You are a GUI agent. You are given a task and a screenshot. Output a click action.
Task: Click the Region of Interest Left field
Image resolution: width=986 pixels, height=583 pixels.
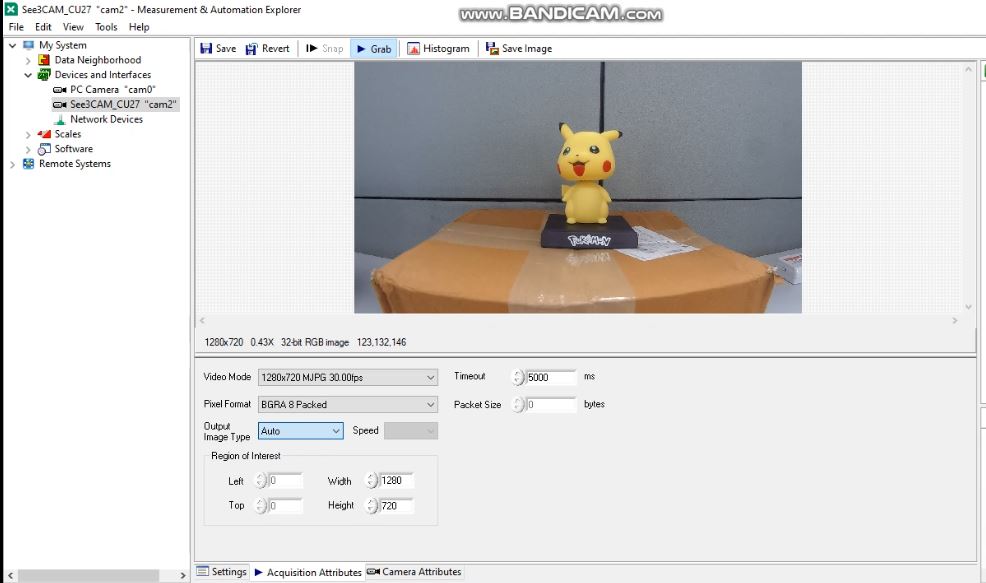[285, 480]
